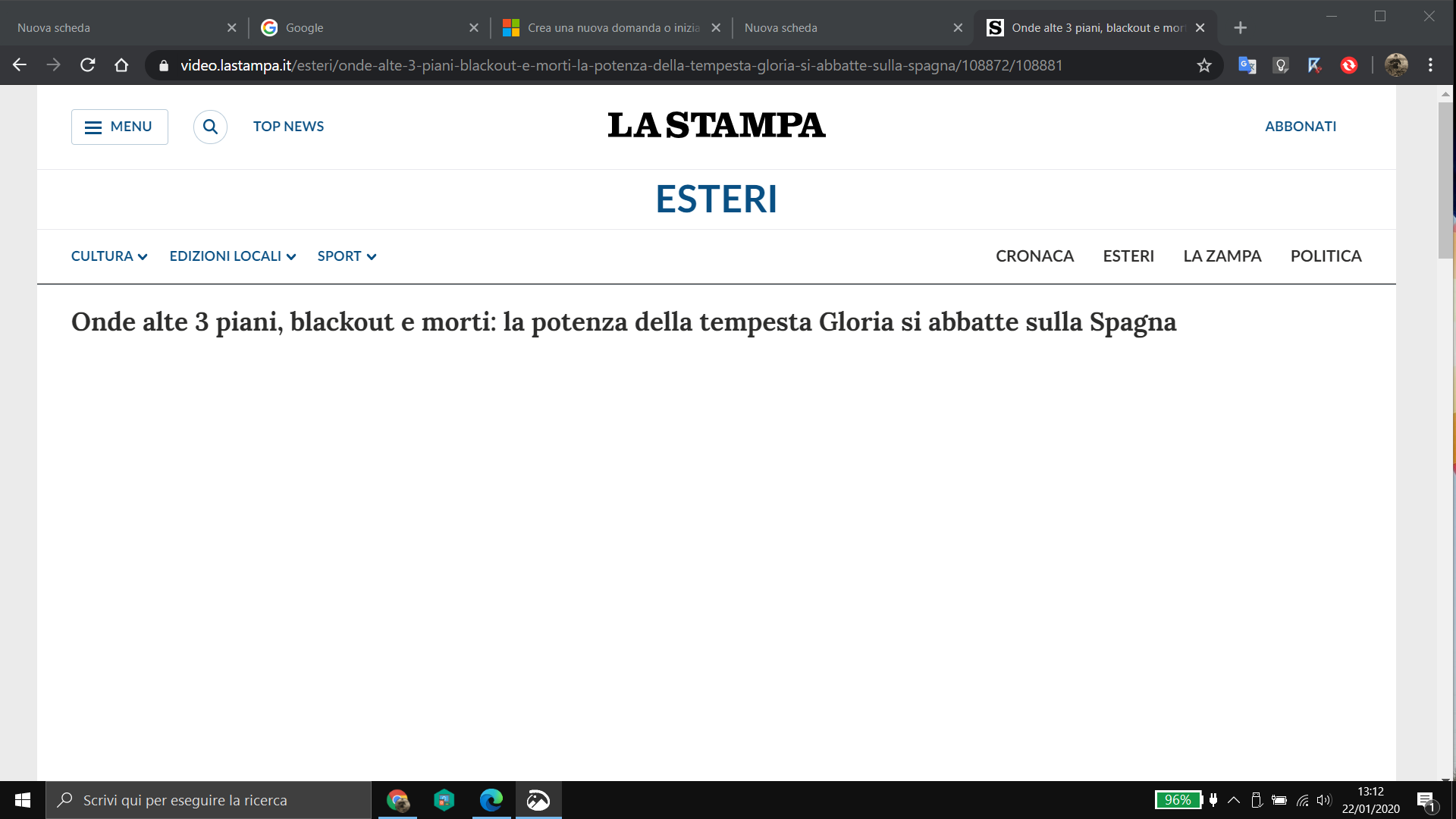
Task: Click the Windows taskbar search field
Action: click(209, 800)
